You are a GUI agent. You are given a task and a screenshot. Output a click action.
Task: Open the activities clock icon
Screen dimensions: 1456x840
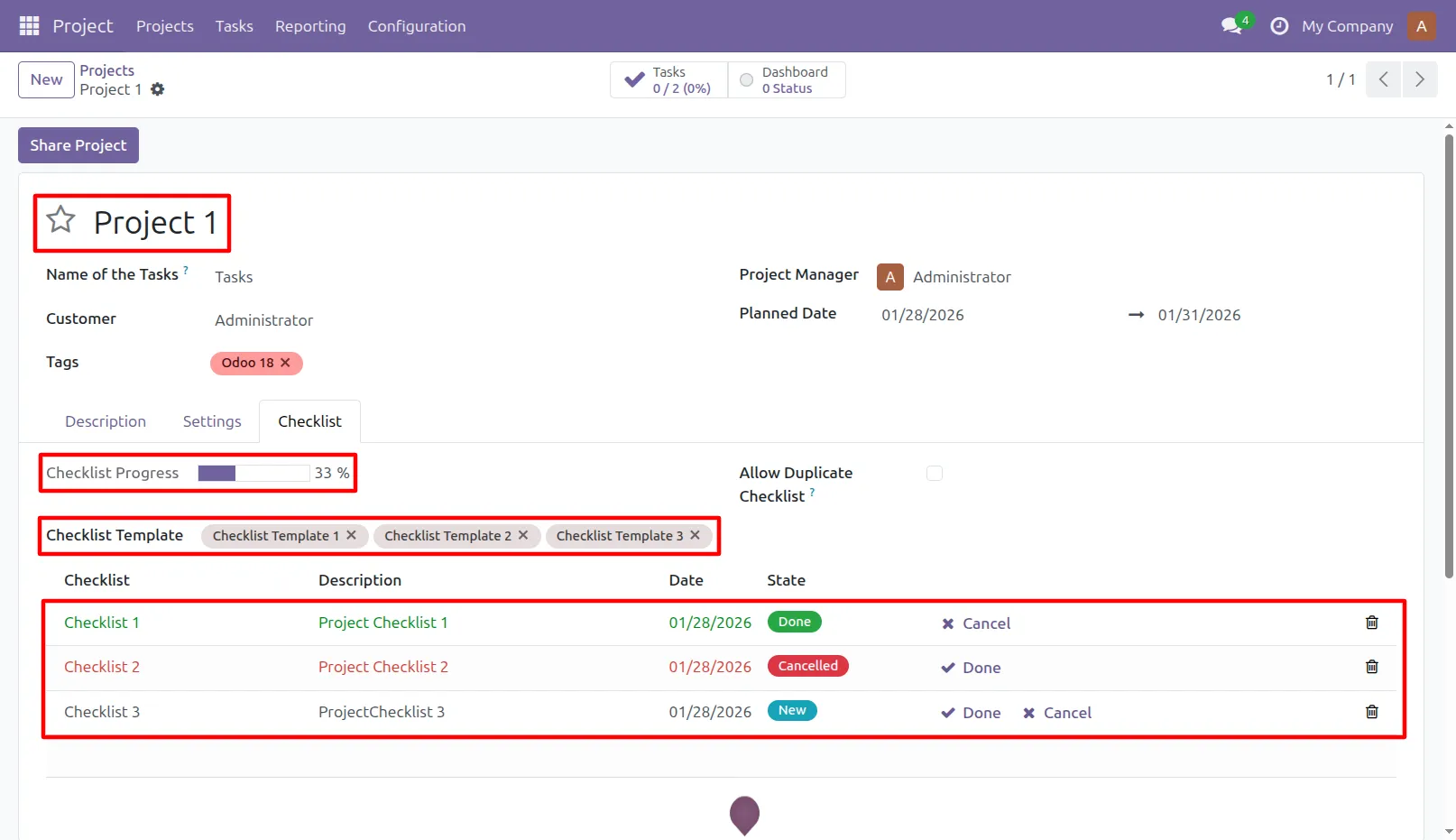(x=1279, y=26)
